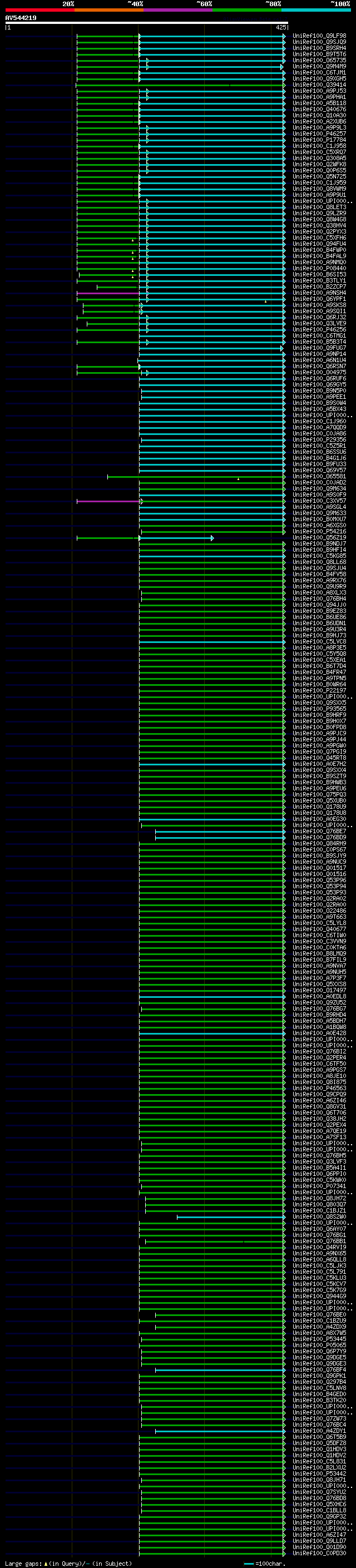Select label UniRef100_O65581
Viewport: 356px width, 1568px height.
coord(319,477)
